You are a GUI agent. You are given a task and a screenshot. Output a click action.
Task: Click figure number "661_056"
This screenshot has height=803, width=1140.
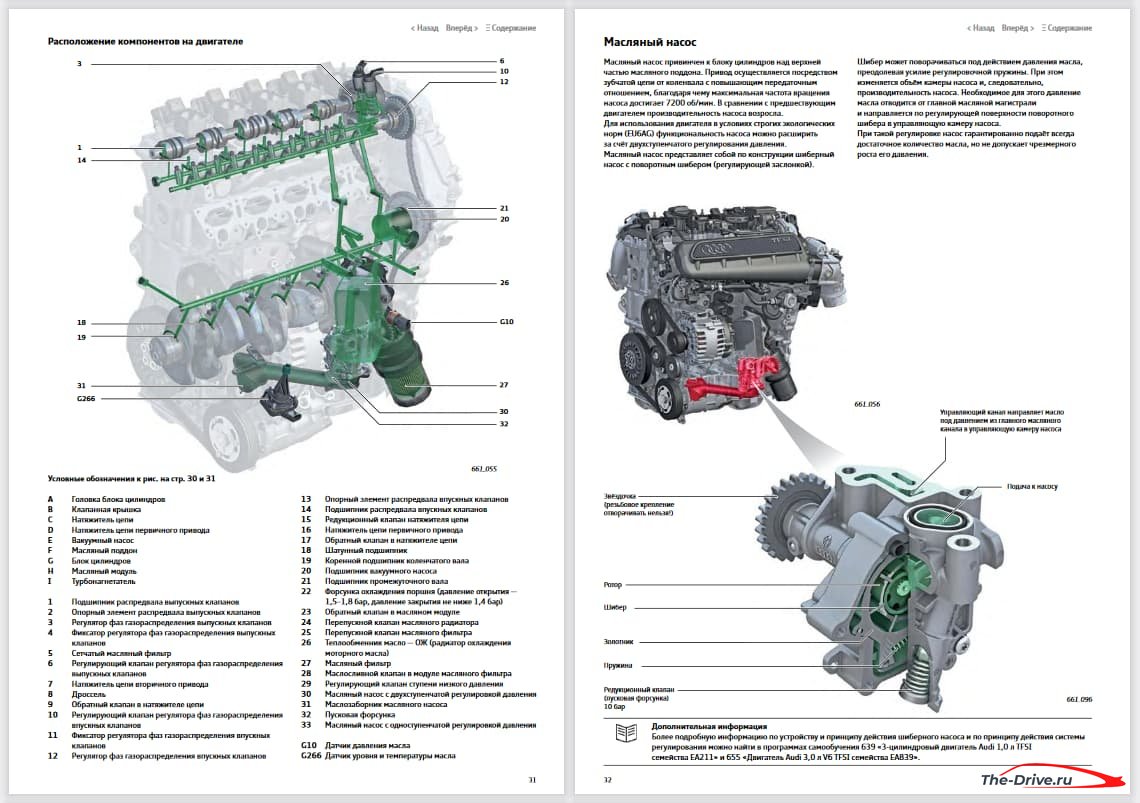point(867,404)
